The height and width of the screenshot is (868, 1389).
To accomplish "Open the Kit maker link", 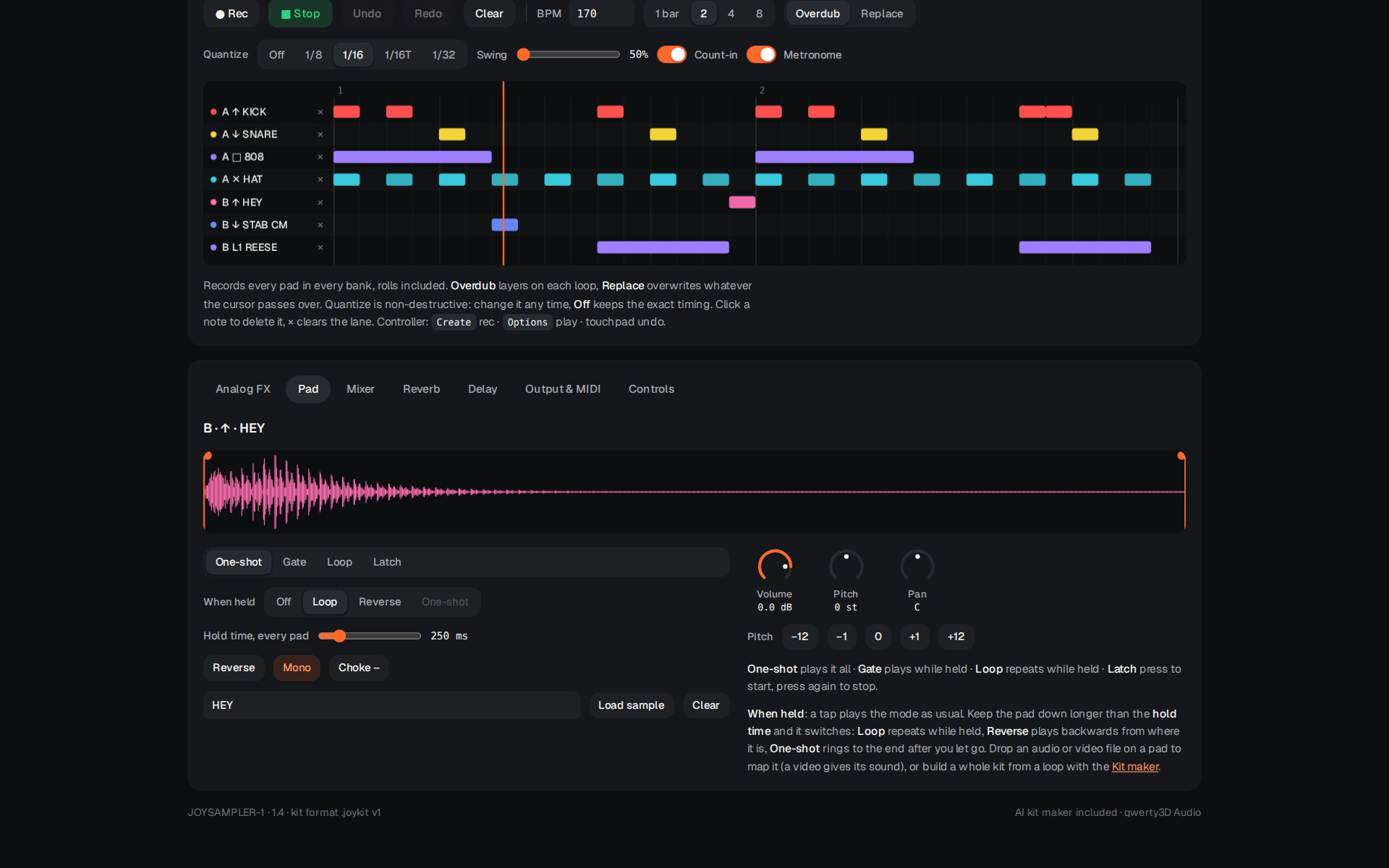I will (1134, 767).
